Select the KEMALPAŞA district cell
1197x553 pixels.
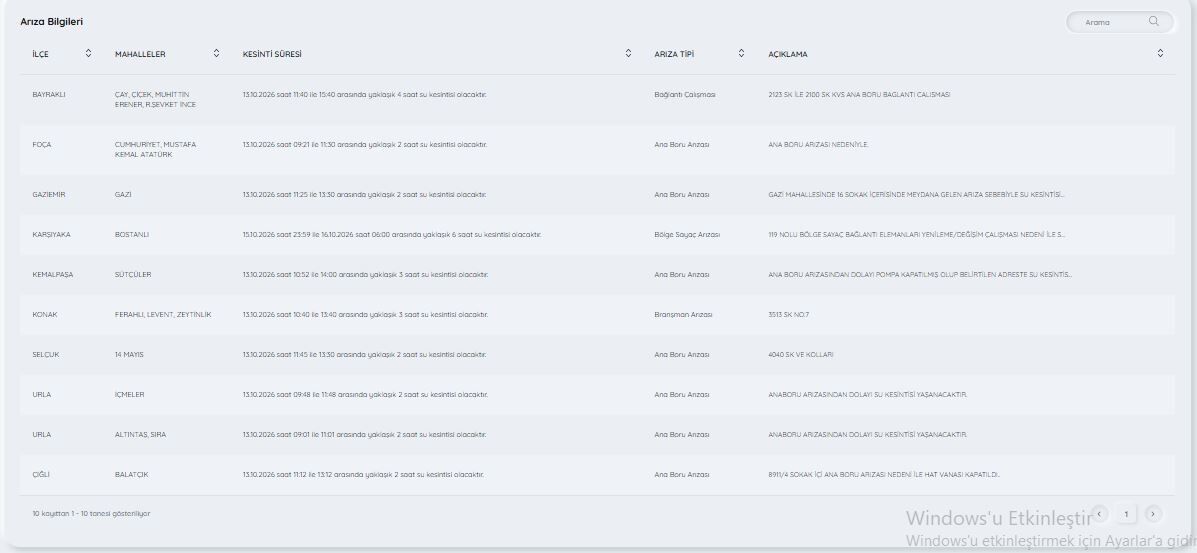click(x=53, y=274)
